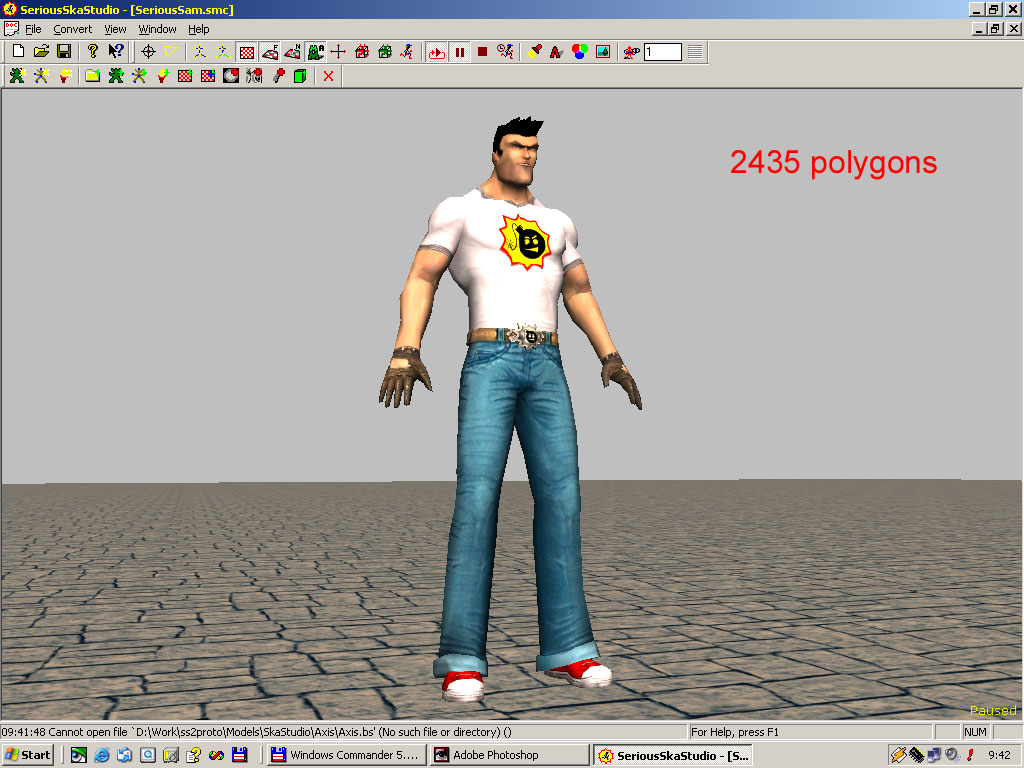
Task: Toggle the checkered floor icon marked F
Action: coord(270,52)
